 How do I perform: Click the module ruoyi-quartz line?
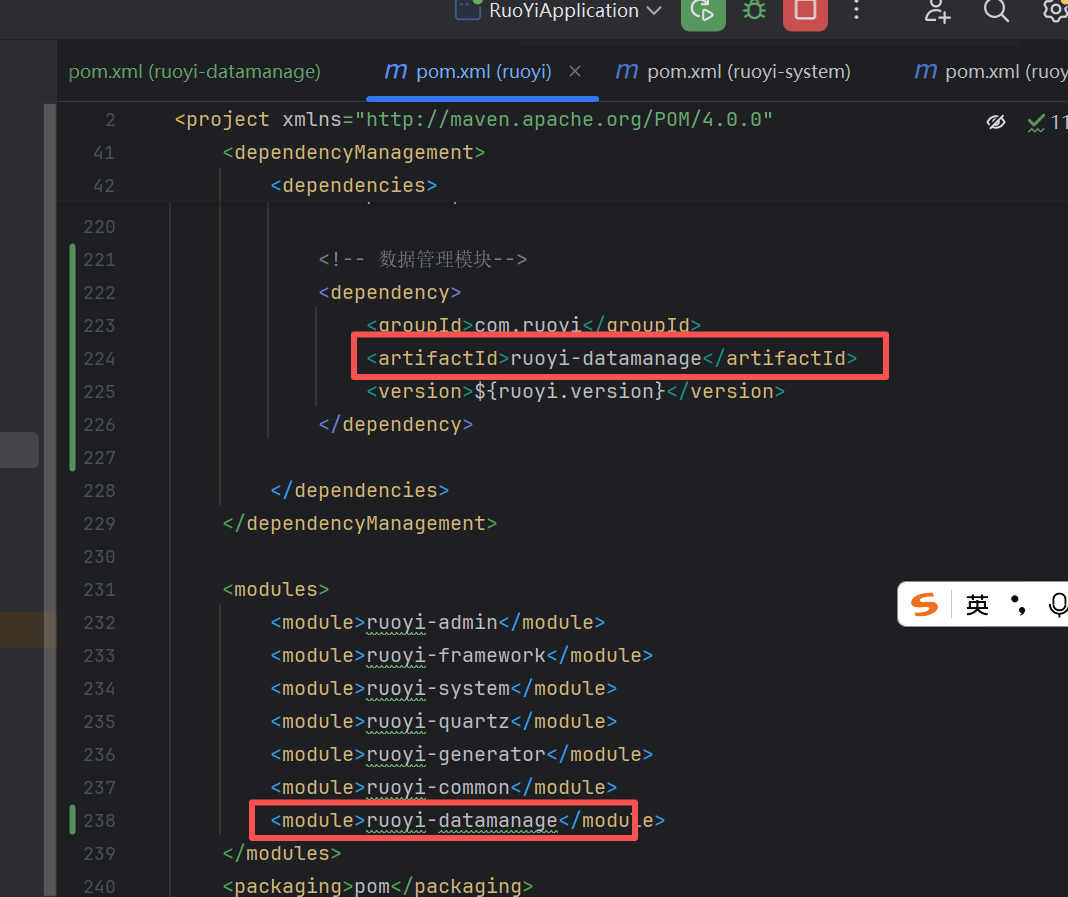click(x=443, y=721)
